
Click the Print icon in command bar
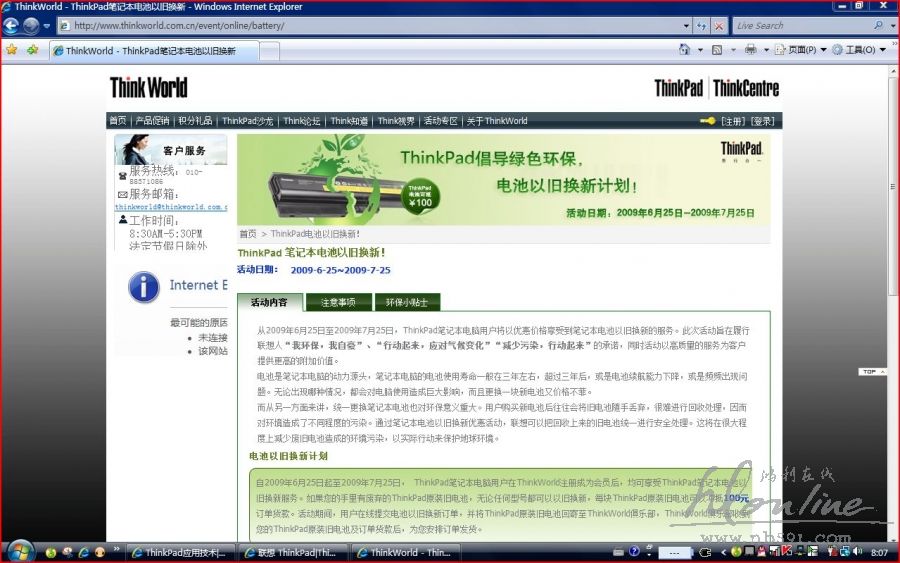pyautogui.click(x=750, y=49)
